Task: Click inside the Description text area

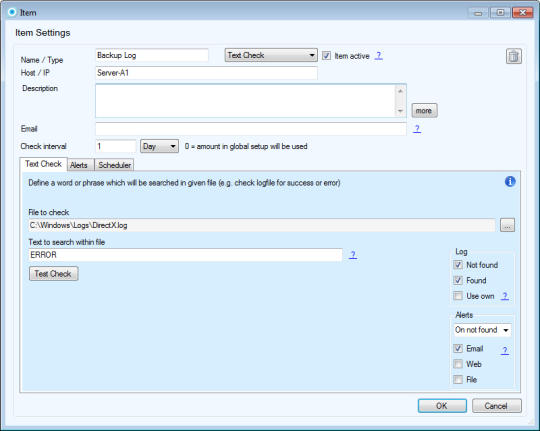Action: click(246, 101)
